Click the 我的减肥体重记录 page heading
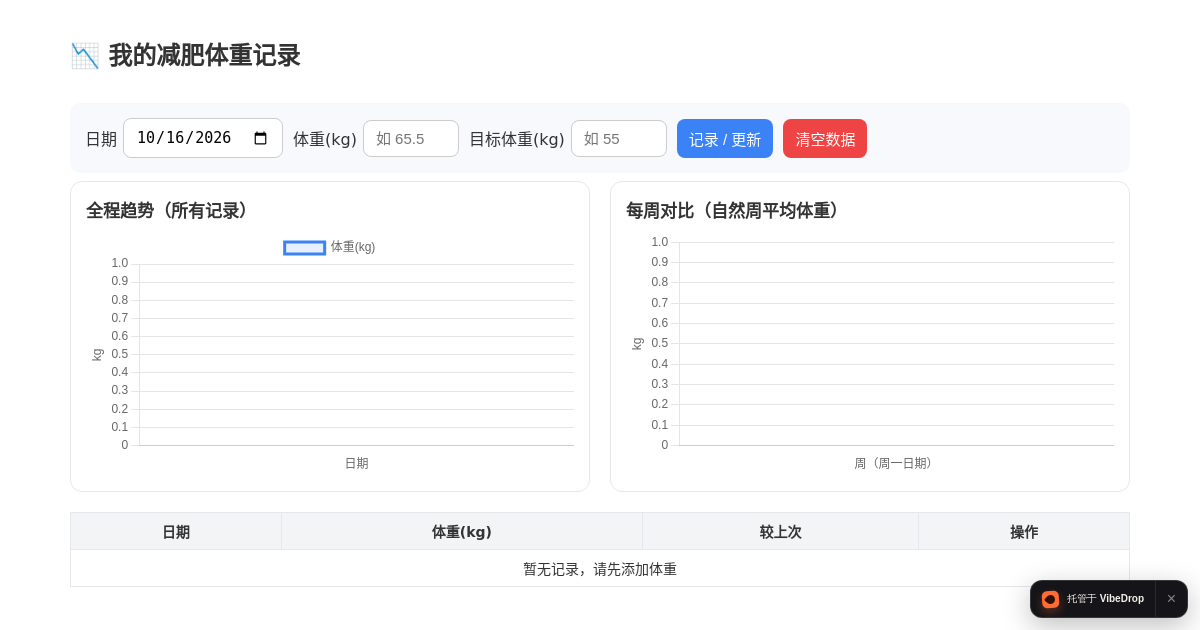This screenshot has height=630, width=1200. tap(205, 56)
